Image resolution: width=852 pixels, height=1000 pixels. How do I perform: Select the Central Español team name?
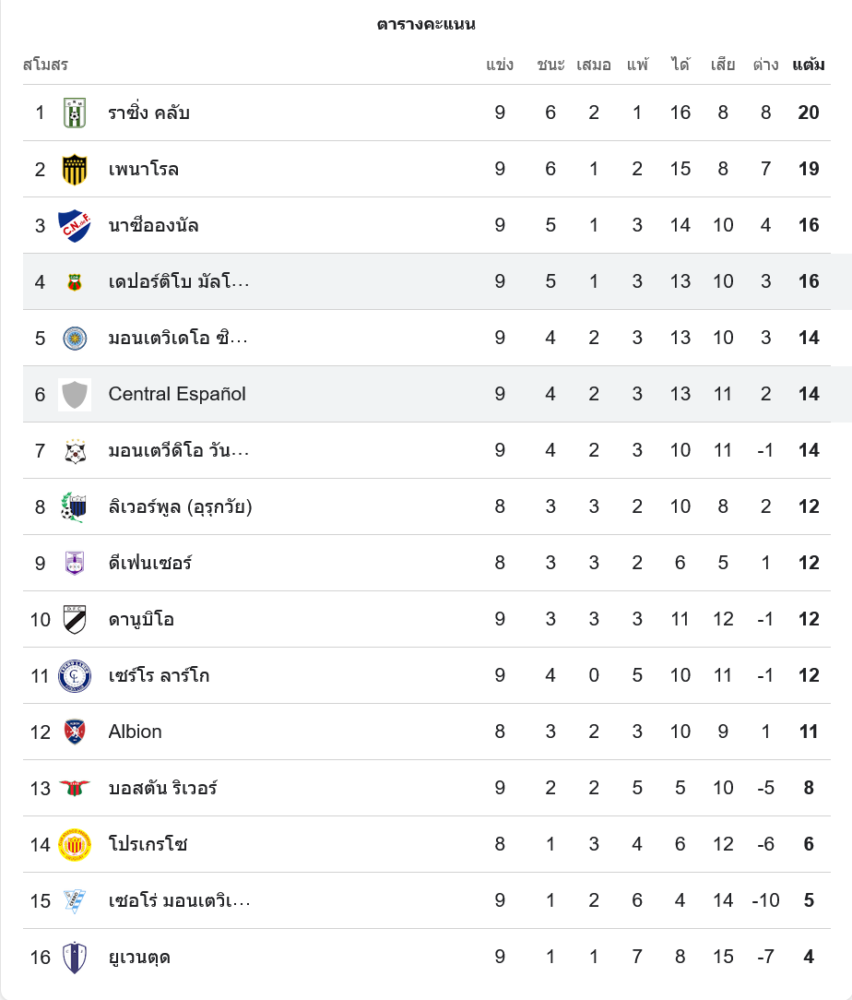[177, 394]
